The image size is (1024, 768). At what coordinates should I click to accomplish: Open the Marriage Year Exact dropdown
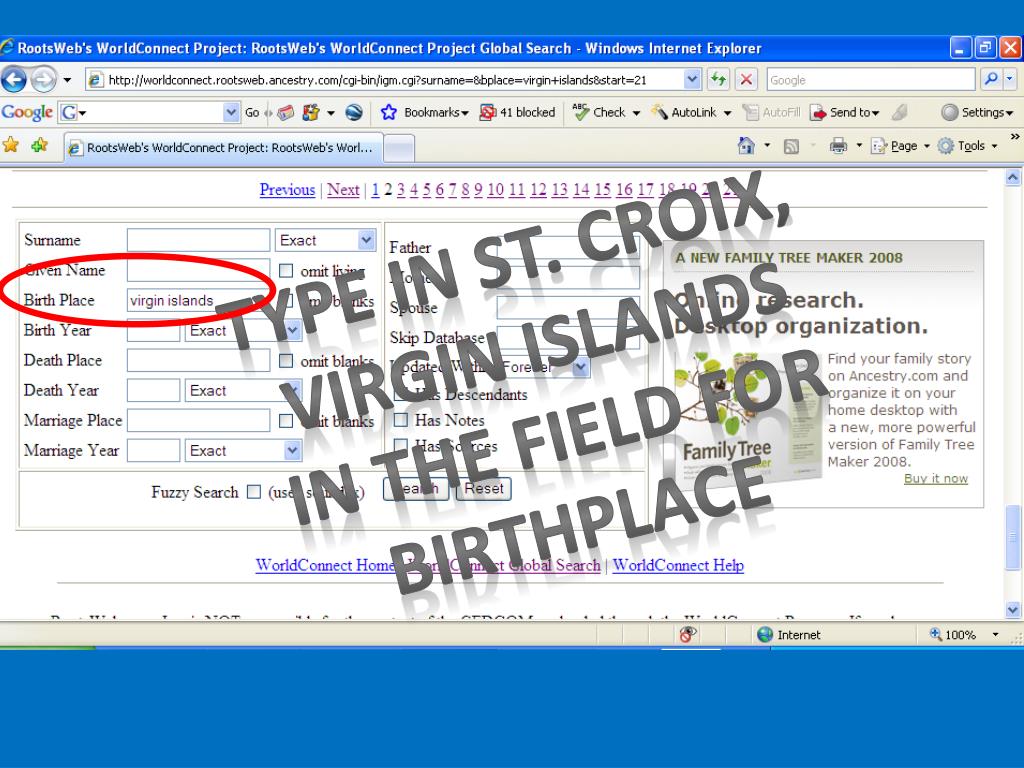pos(292,450)
